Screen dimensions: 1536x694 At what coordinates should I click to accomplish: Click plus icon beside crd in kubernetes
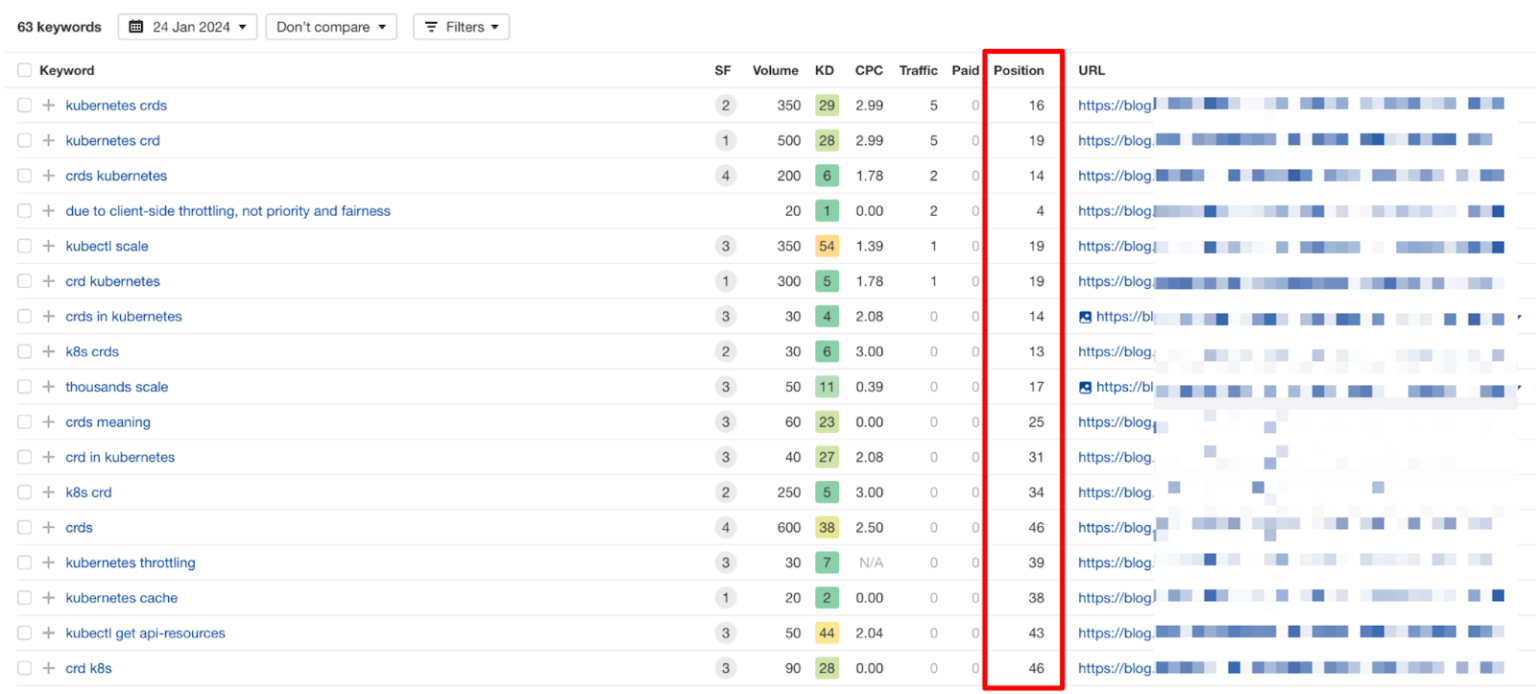click(48, 457)
